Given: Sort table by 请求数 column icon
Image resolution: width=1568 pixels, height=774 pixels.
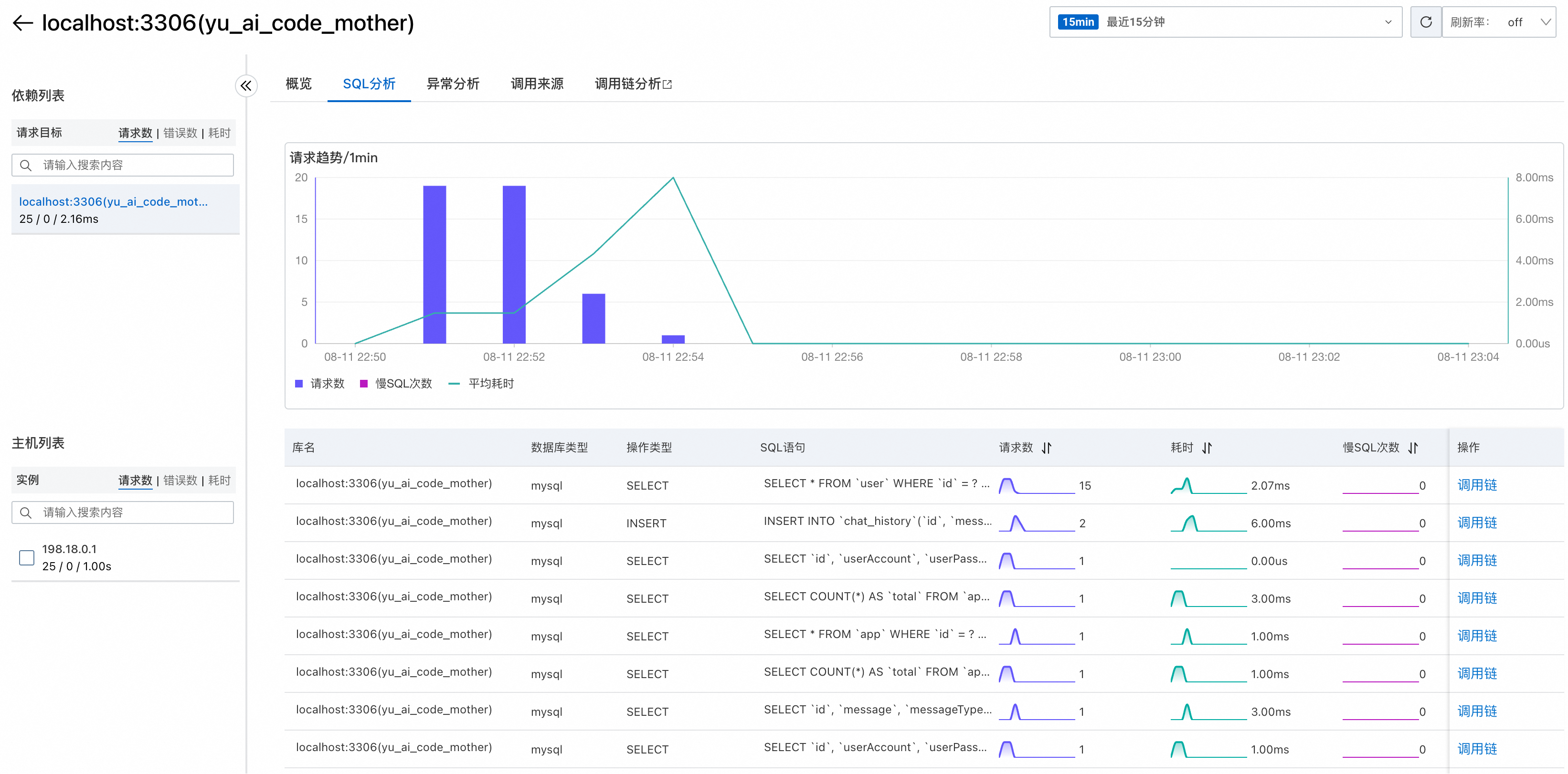Looking at the screenshot, I should pyautogui.click(x=1046, y=448).
